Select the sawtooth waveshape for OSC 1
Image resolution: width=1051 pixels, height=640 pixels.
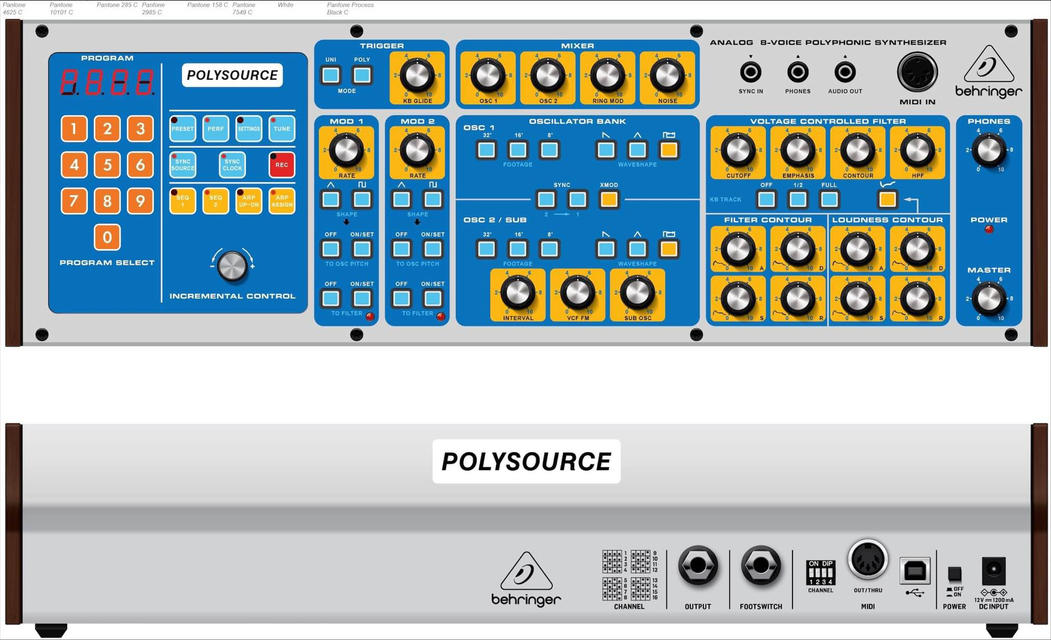click(x=606, y=151)
